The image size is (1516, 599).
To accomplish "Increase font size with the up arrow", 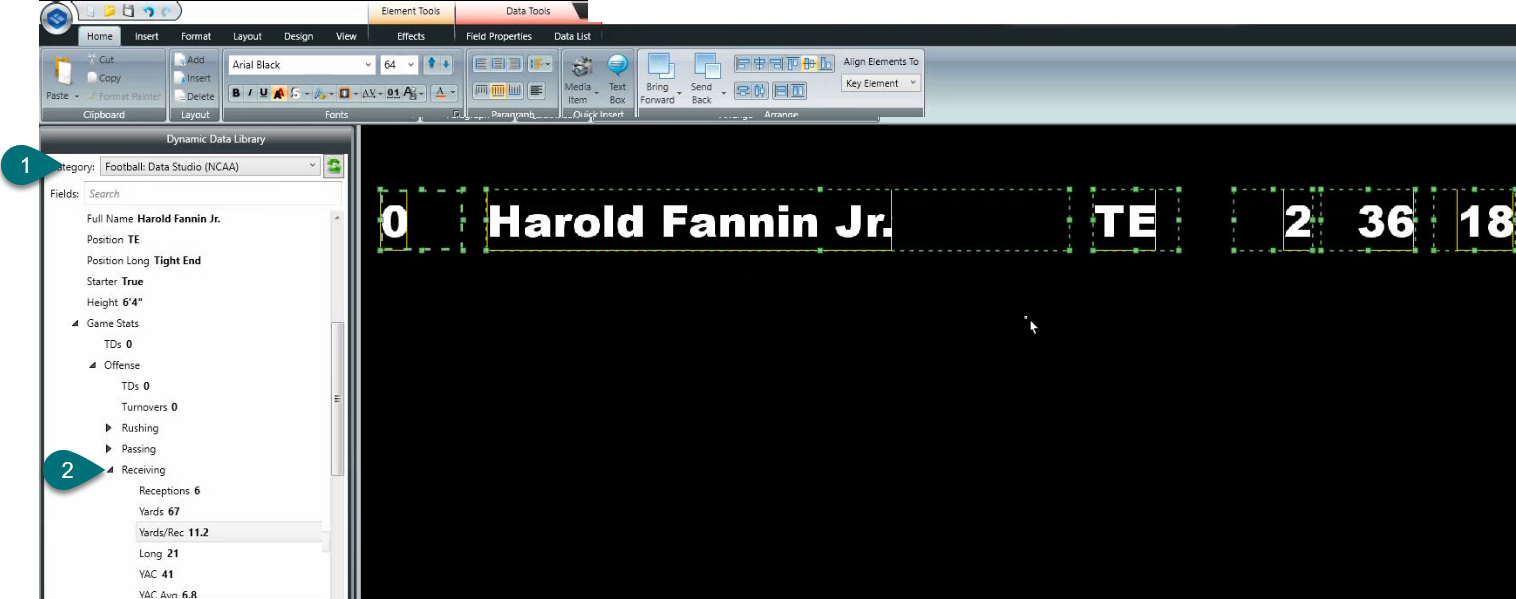I will click(431, 64).
